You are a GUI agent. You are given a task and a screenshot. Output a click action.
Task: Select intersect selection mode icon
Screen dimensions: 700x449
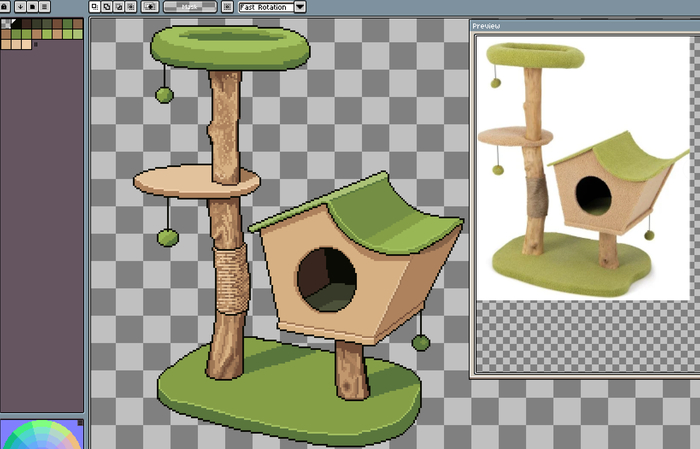pyautogui.click(x=130, y=7)
